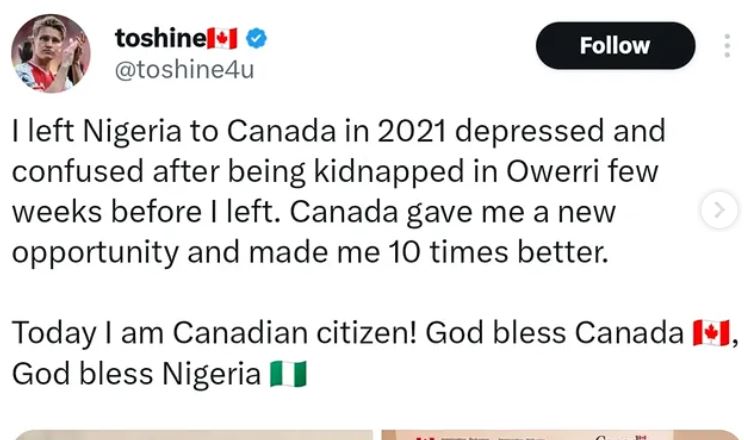Click the Follow button
This screenshot has width=744, height=440.
point(615,46)
